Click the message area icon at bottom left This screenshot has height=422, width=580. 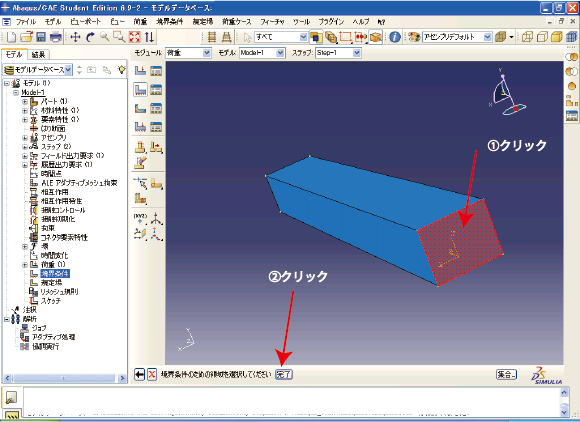click(11, 397)
